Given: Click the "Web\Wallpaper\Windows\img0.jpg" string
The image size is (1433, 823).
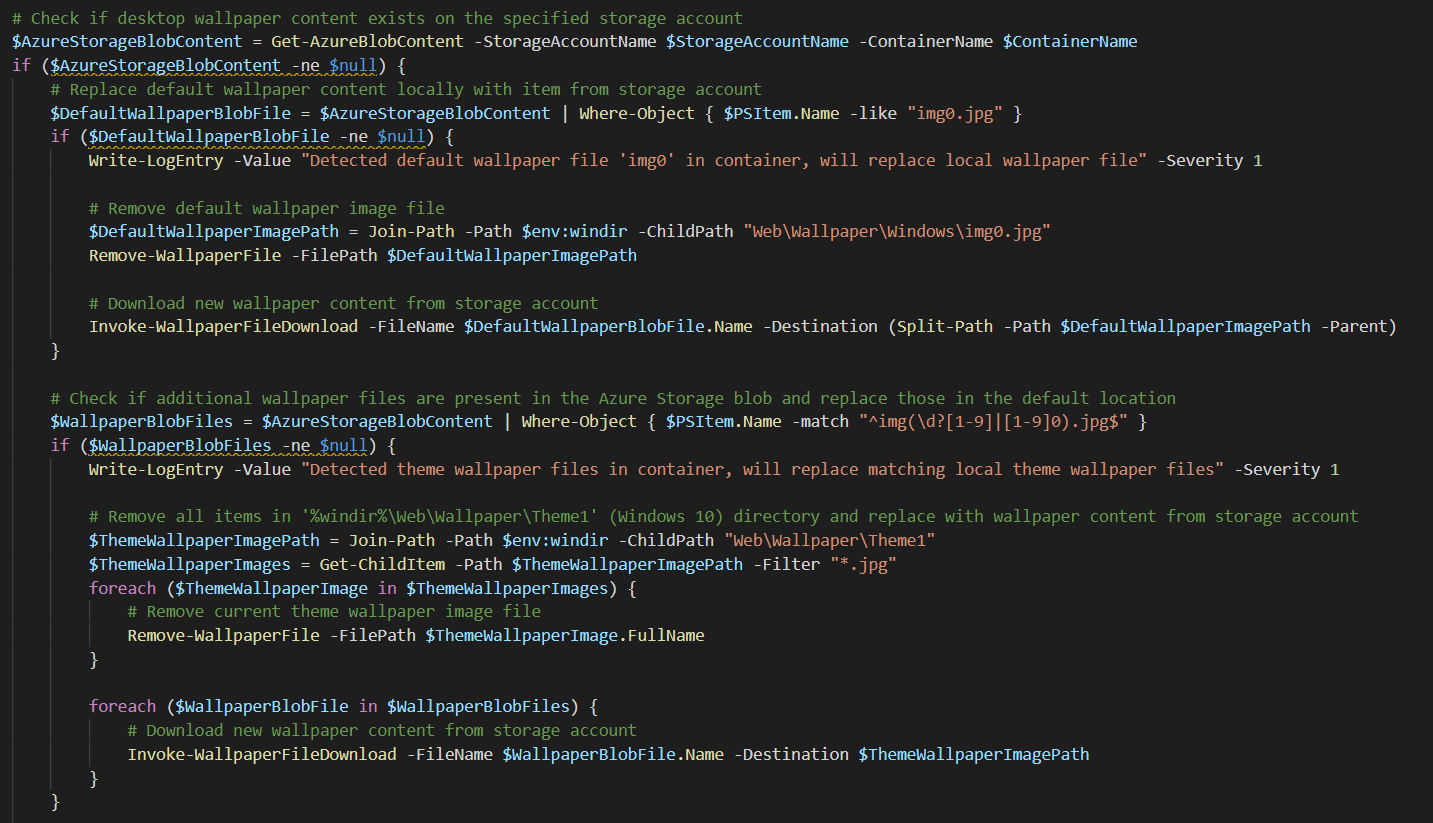Looking at the screenshot, I should pyautogui.click(x=896, y=232).
